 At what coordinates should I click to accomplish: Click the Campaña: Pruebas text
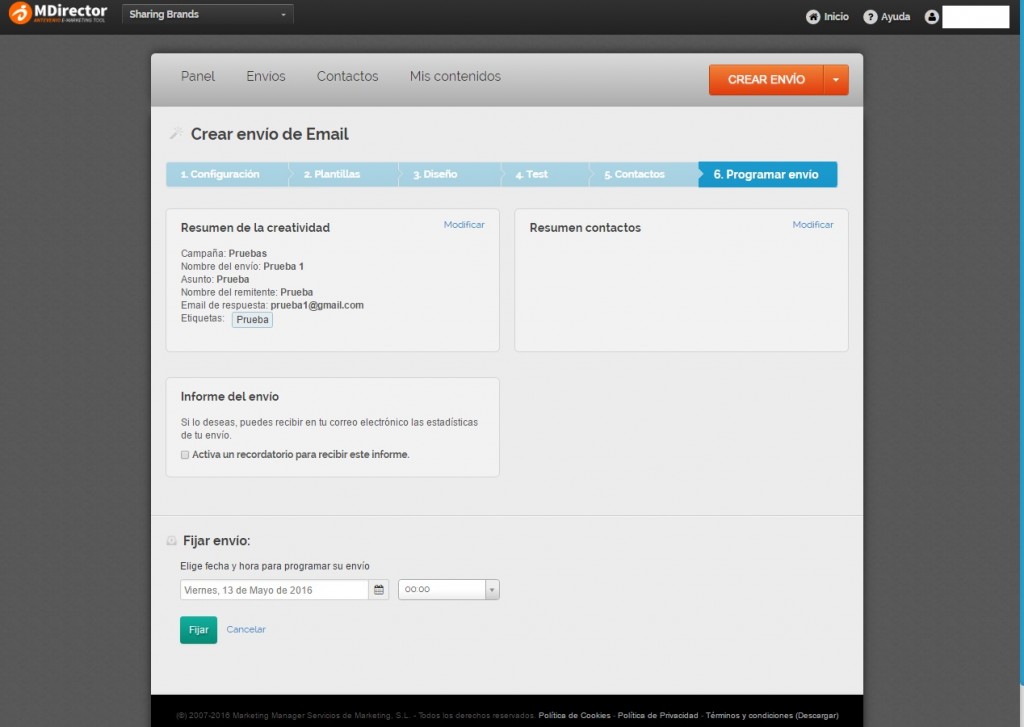(224, 253)
